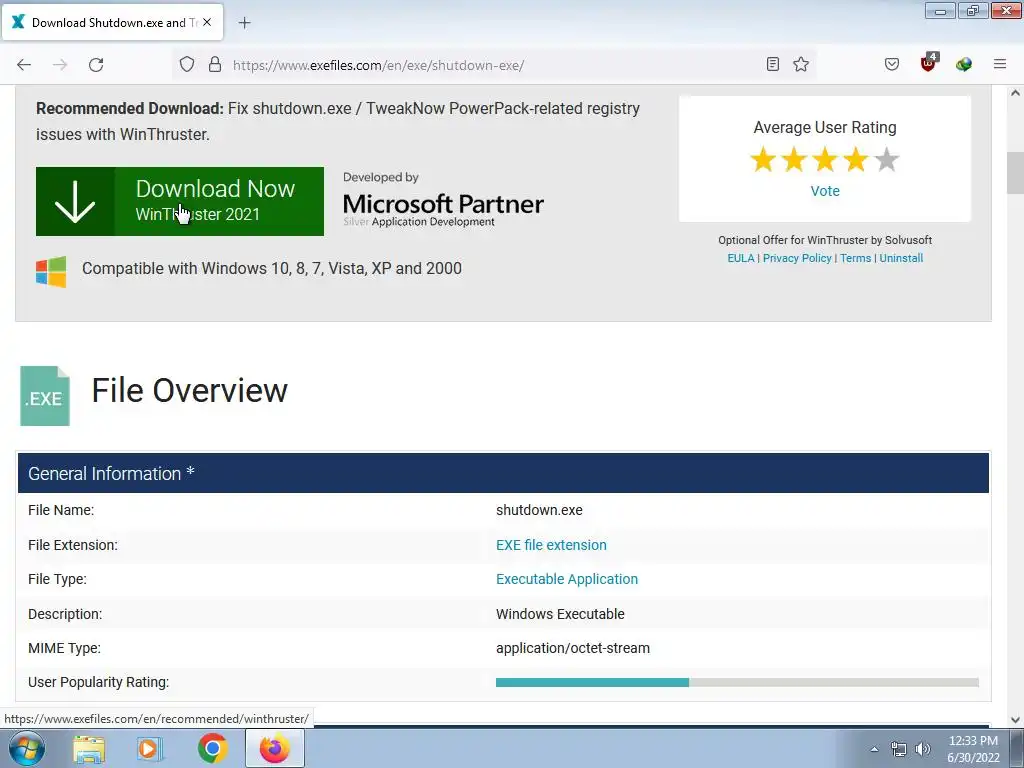Click the .EXE file icon
Viewport: 1024px width, 768px height.
coord(45,396)
